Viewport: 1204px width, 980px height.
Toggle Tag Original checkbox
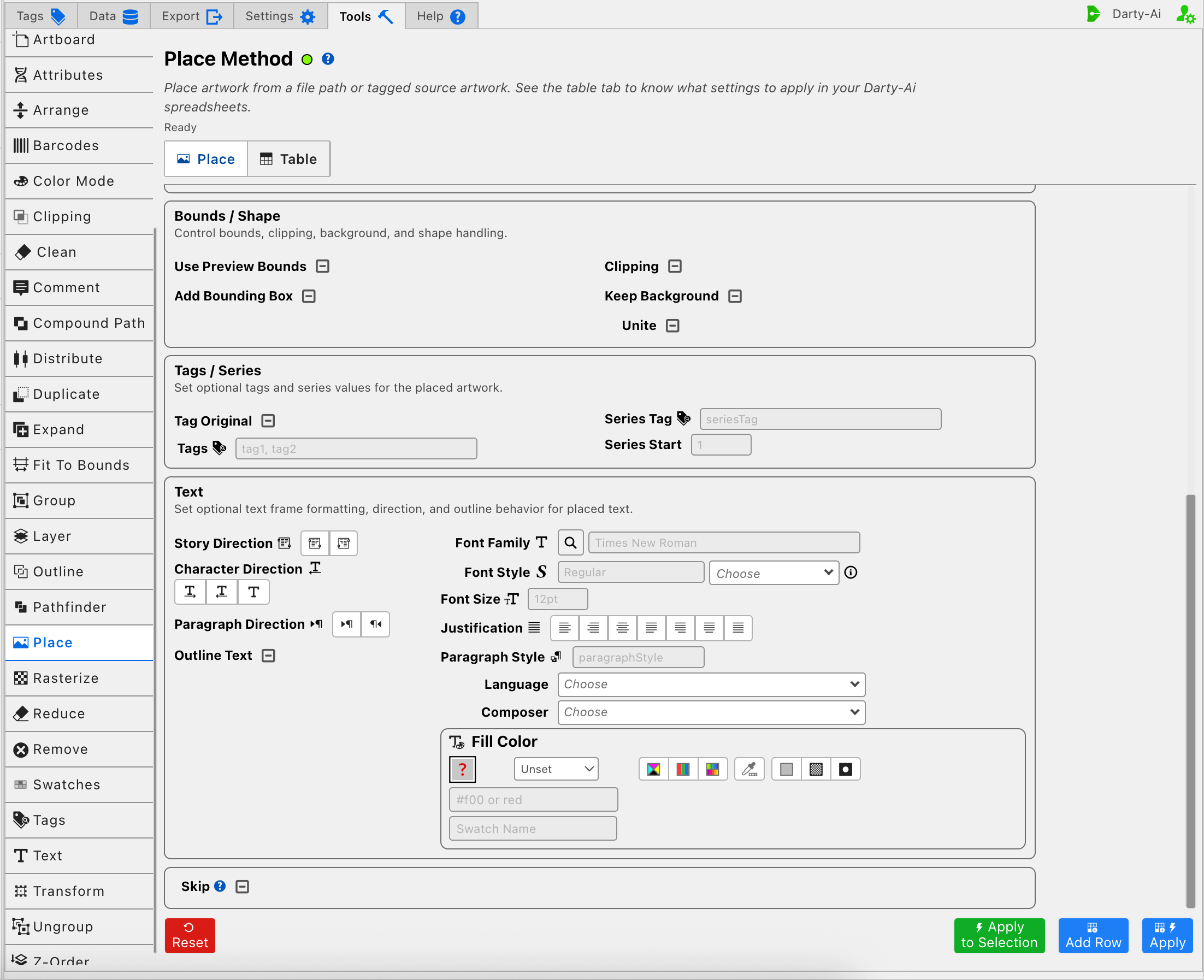268,421
